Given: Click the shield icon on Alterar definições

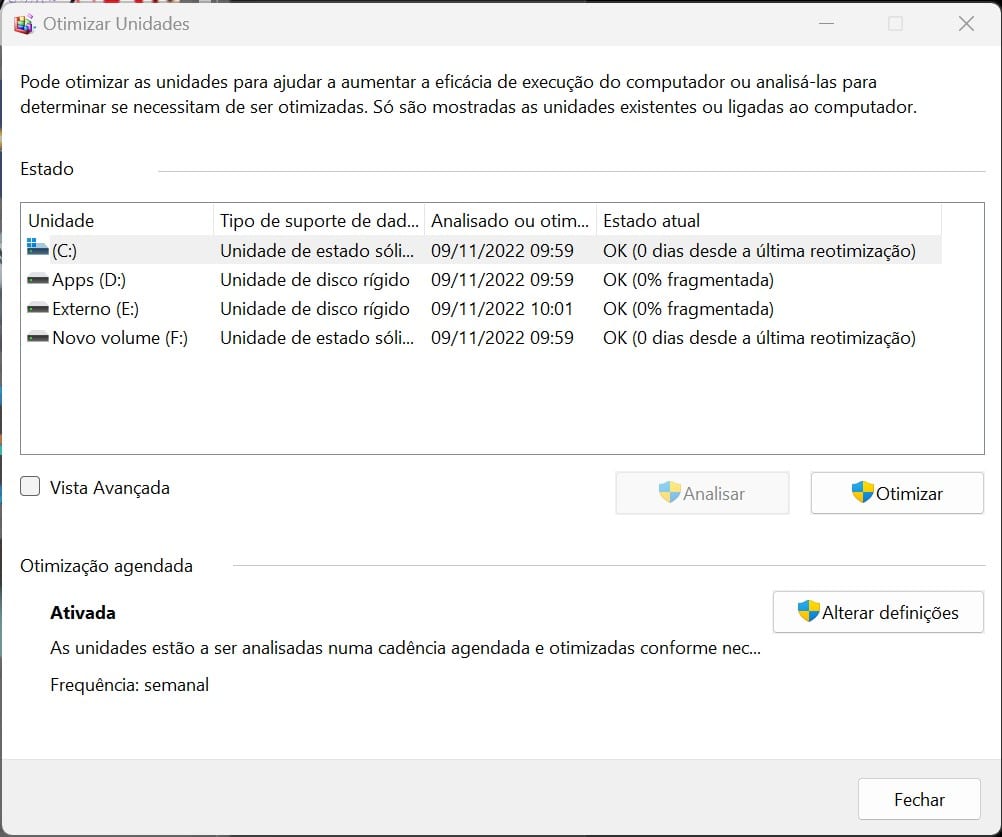Looking at the screenshot, I should coord(808,612).
